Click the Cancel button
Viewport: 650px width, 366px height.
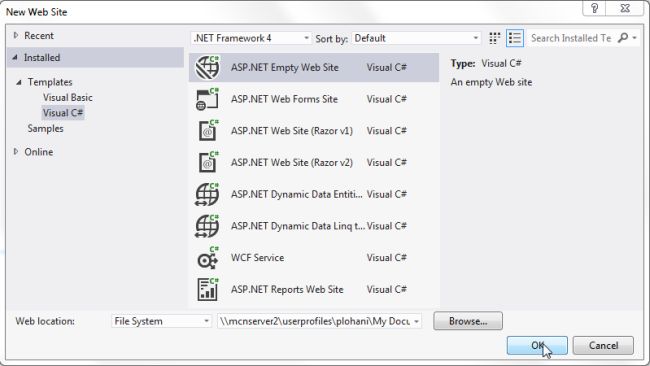603,345
